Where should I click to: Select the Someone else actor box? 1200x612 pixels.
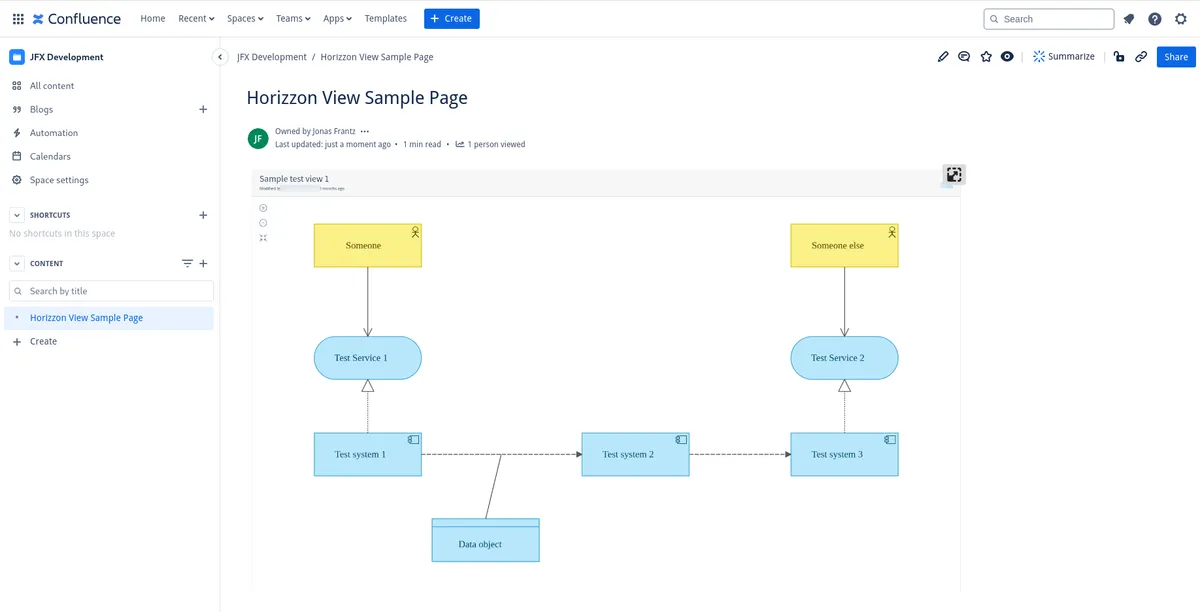(844, 245)
